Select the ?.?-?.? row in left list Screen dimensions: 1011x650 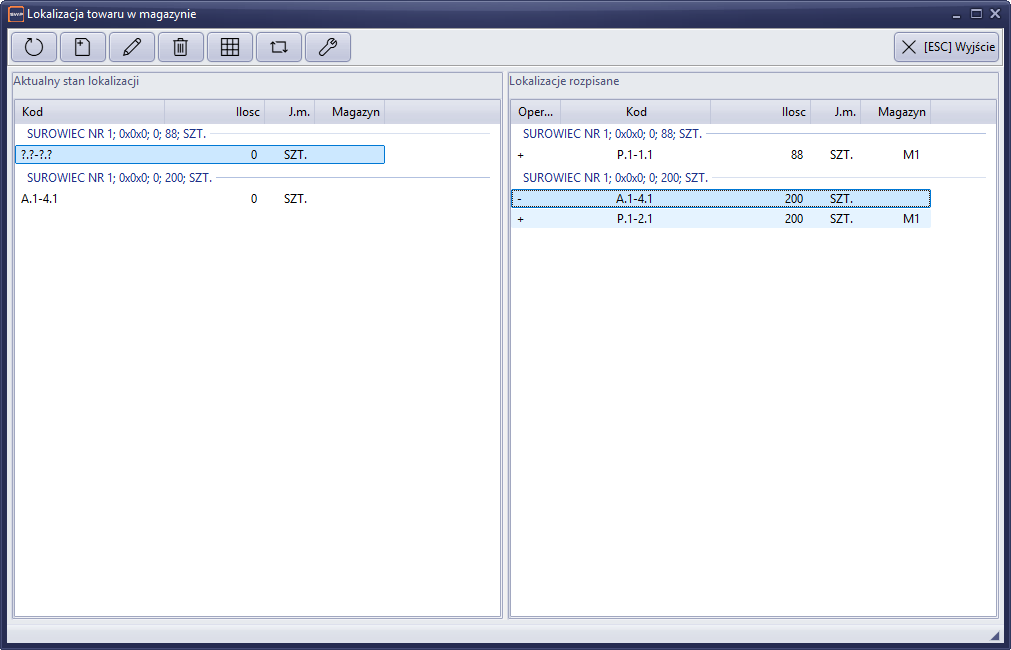click(200, 155)
